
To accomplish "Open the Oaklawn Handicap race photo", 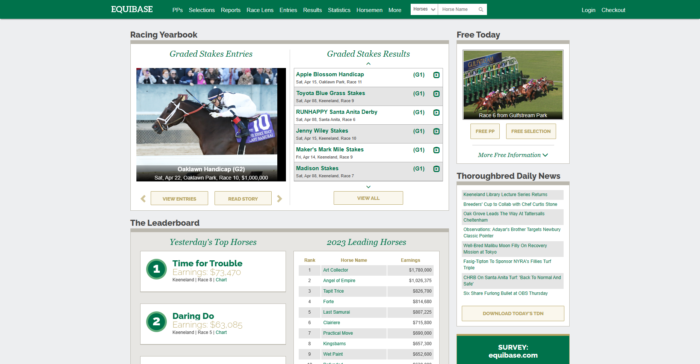I will click(211, 125).
